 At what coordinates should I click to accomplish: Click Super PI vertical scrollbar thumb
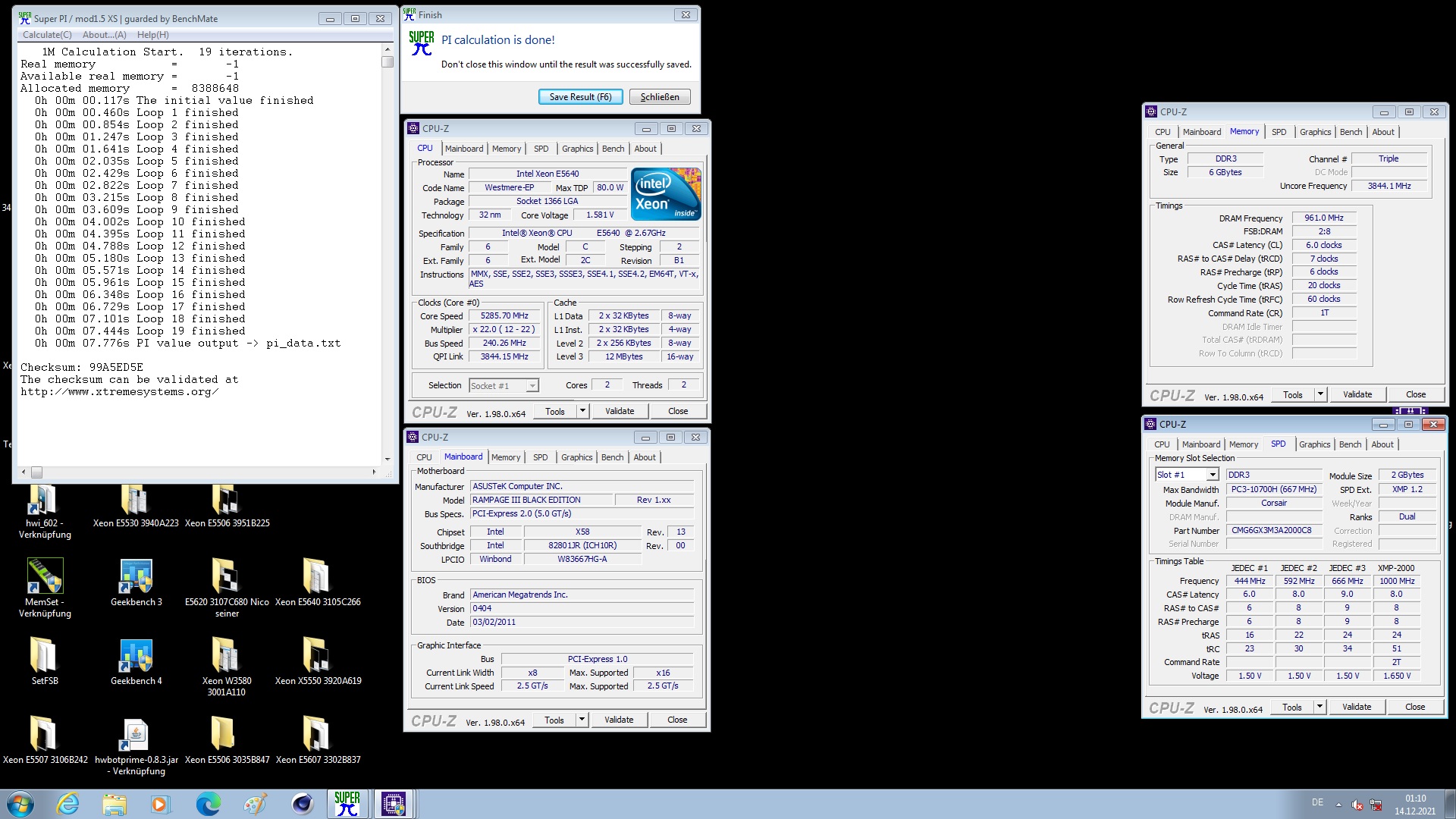(x=388, y=62)
